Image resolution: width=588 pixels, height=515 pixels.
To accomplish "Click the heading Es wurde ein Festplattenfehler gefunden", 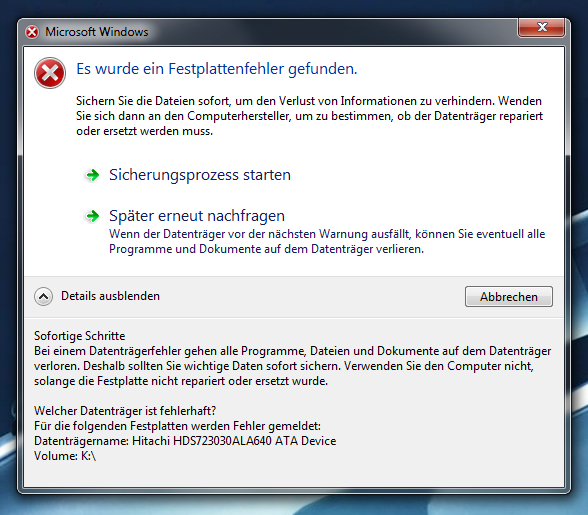I will (x=217, y=69).
